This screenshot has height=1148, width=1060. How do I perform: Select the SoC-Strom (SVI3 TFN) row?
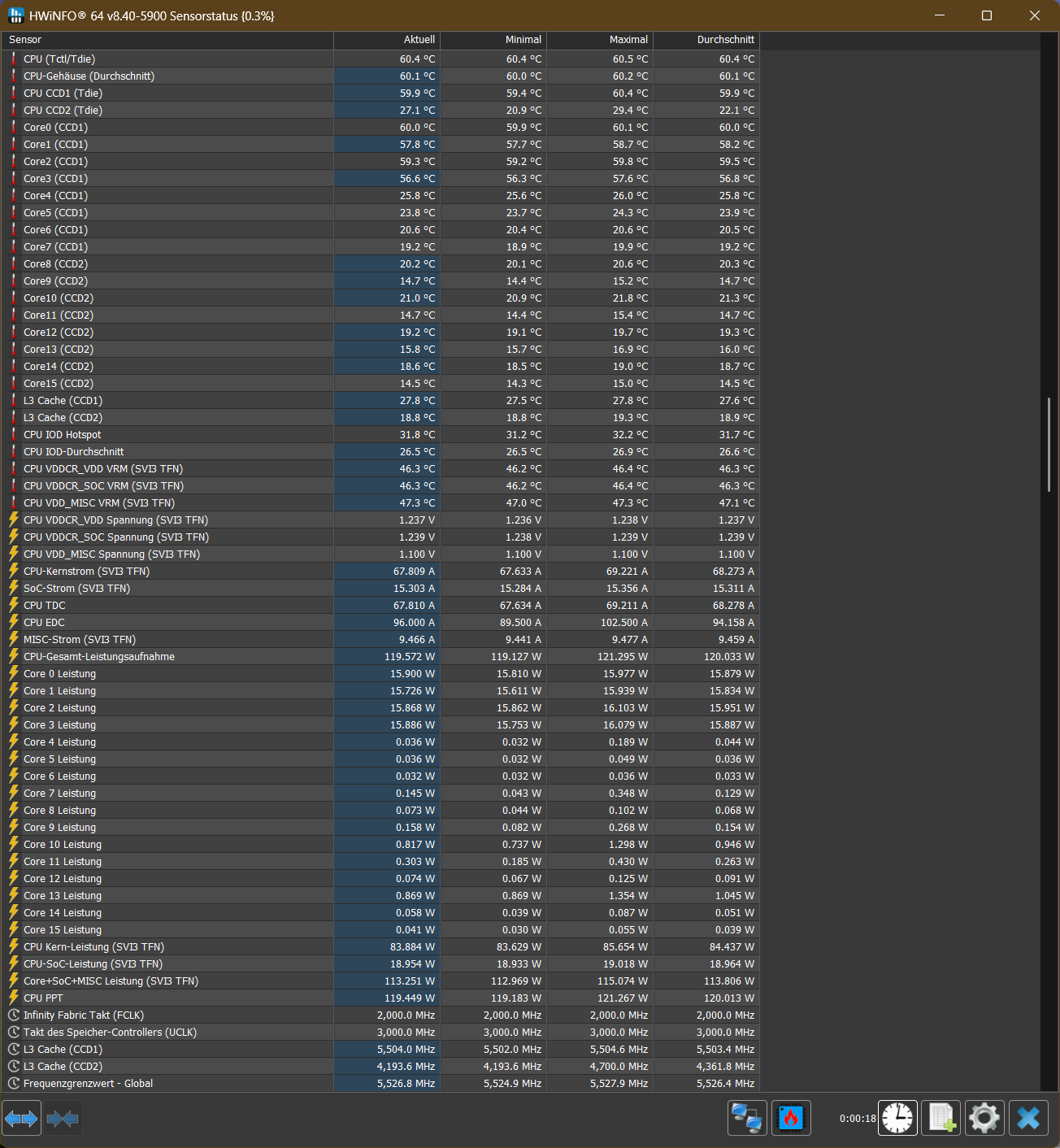click(x=381, y=589)
